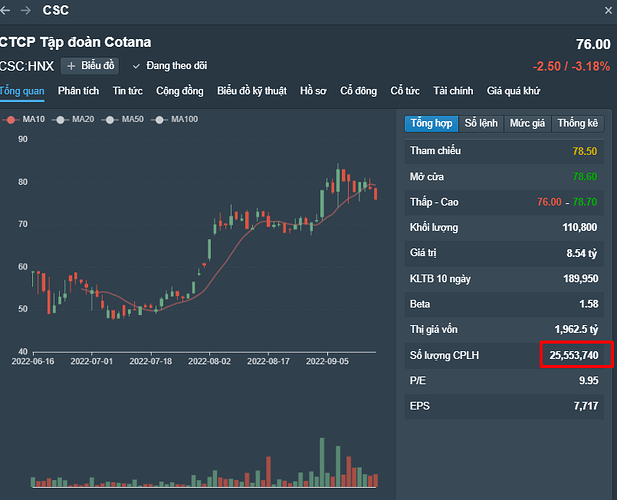Click the plus Biểu đồ button
This screenshot has height=500, width=617.
[91, 66]
